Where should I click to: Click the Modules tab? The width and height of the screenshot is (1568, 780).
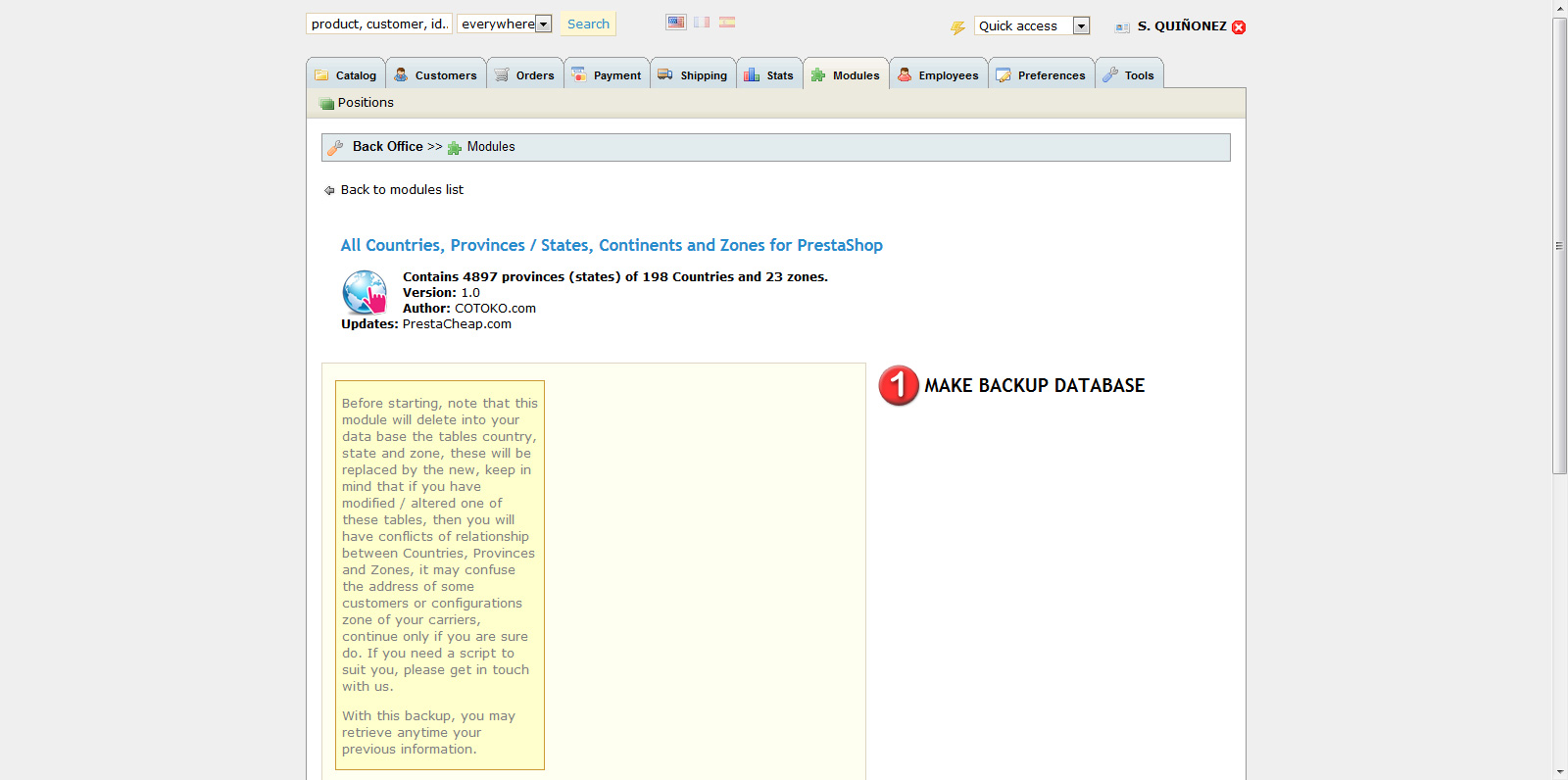pyautogui.click(x=847, y=74)
